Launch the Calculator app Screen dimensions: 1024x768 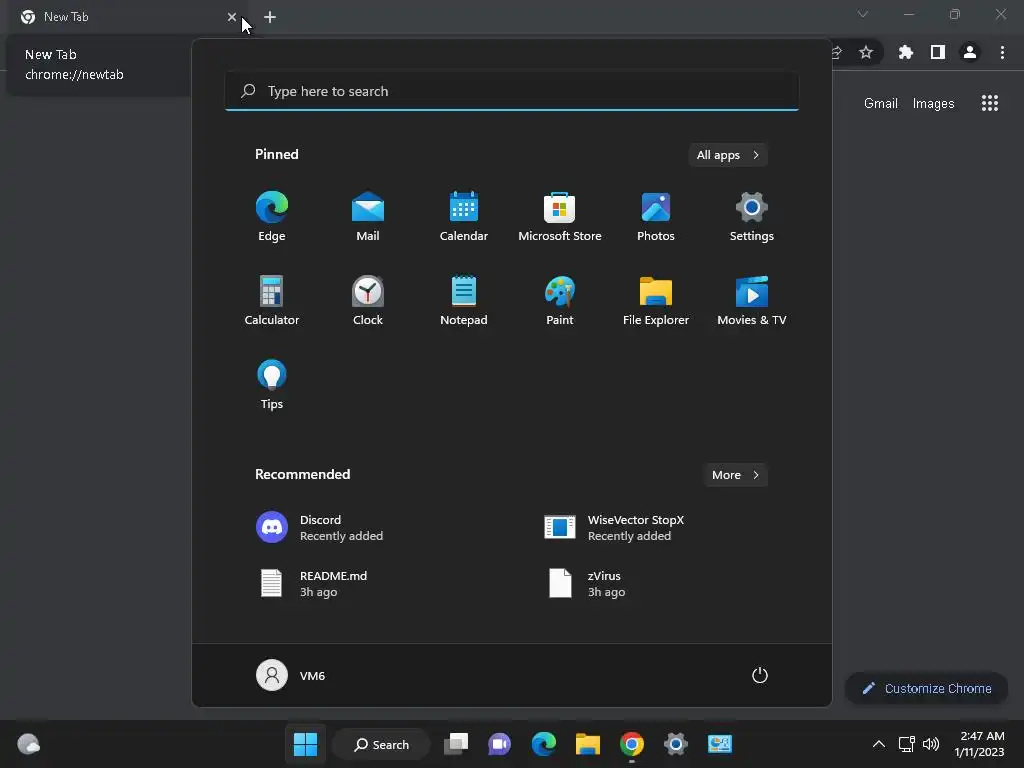tap(272, 300)
